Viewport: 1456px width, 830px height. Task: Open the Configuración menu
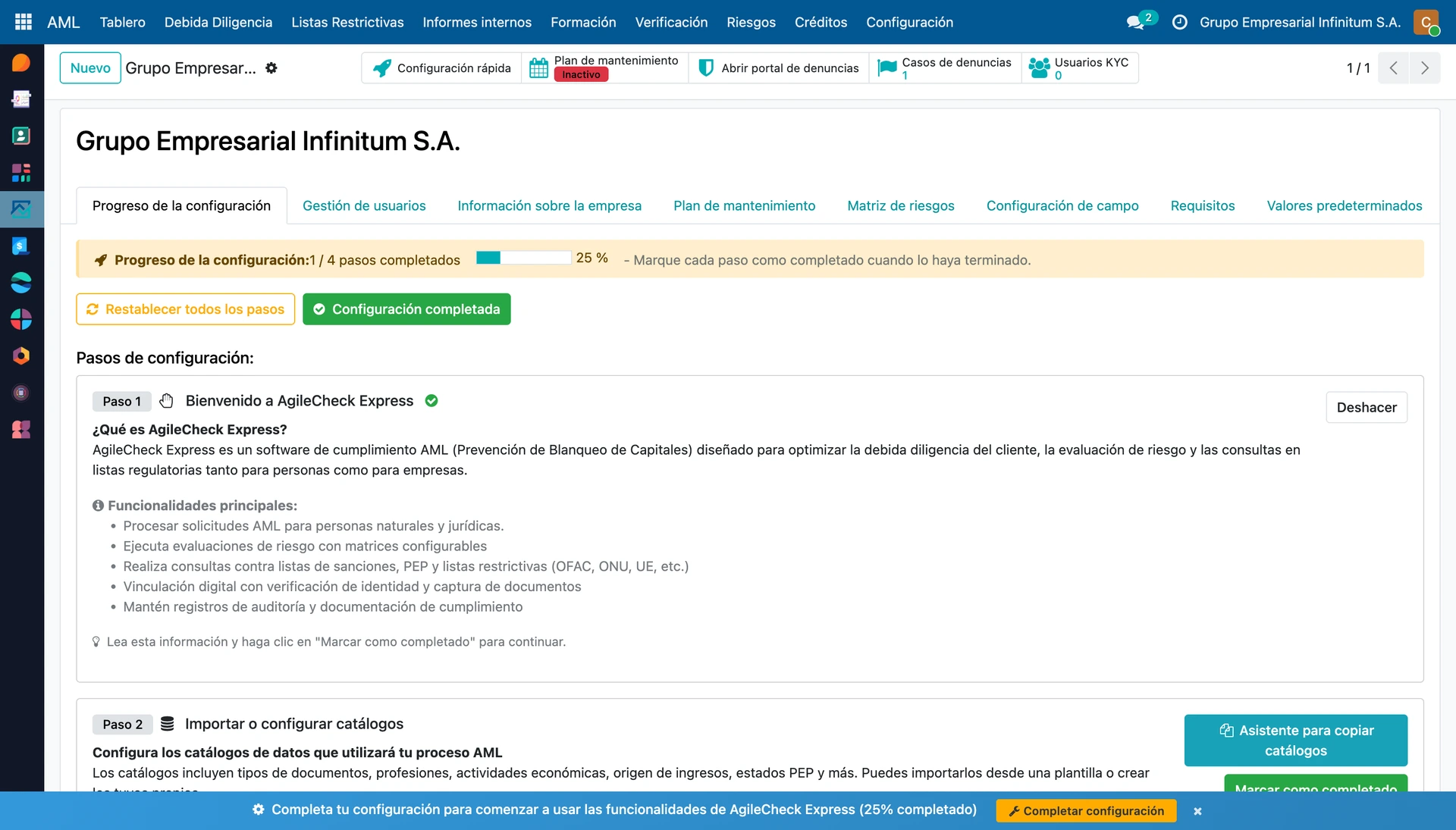[909, 22]
